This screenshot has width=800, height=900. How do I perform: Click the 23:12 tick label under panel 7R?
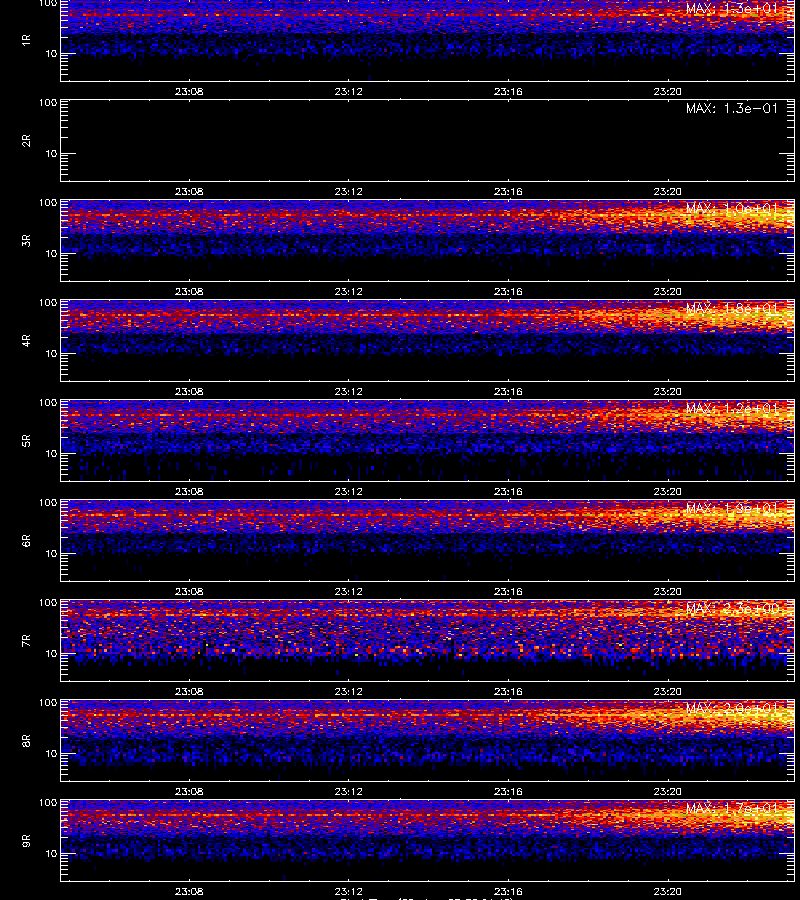(348, 691)
